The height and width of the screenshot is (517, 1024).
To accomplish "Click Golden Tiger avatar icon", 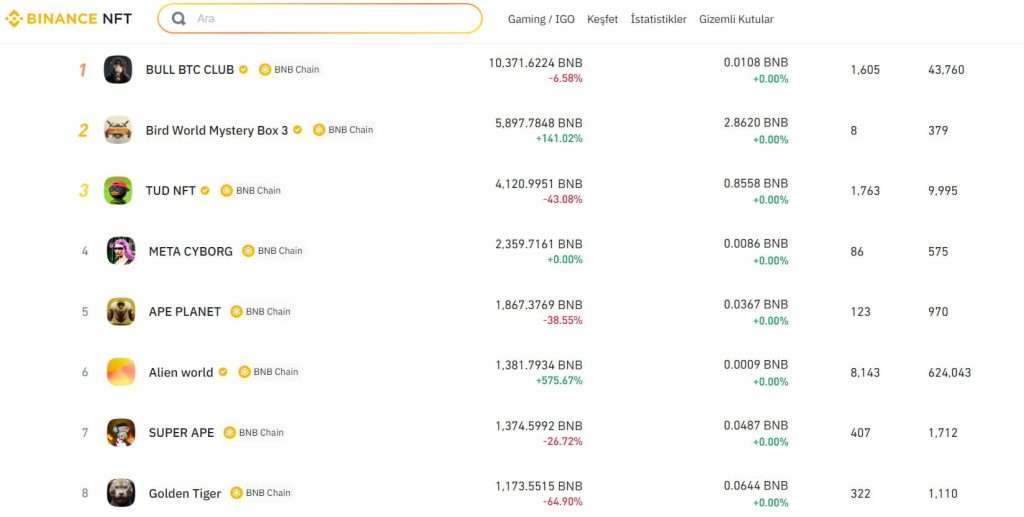I will [121, 493].
